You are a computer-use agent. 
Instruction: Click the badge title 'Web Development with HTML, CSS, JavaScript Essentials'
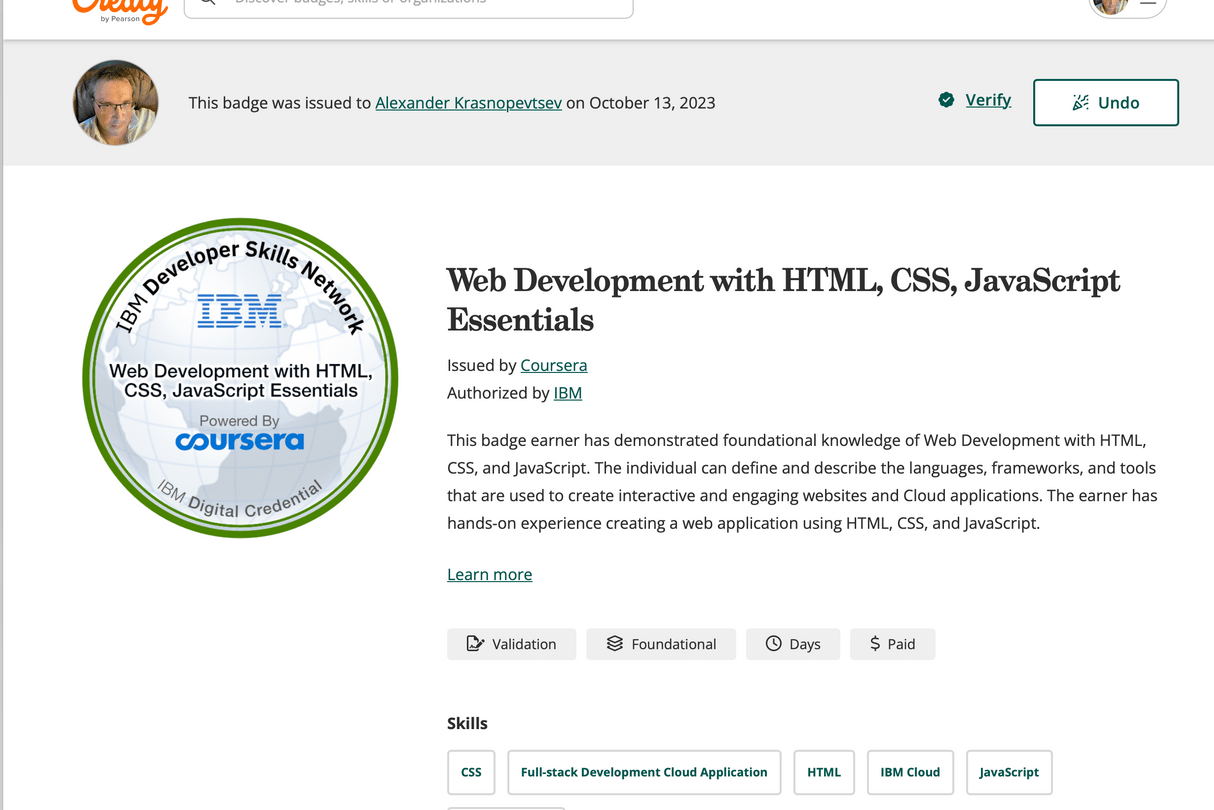tap(783, 299)
